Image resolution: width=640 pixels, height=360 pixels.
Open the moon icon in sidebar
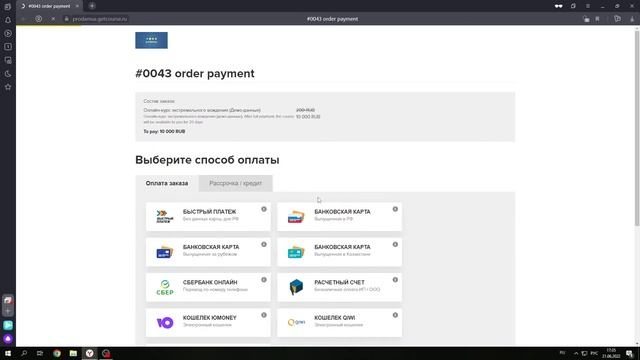[x=8, y=74]
